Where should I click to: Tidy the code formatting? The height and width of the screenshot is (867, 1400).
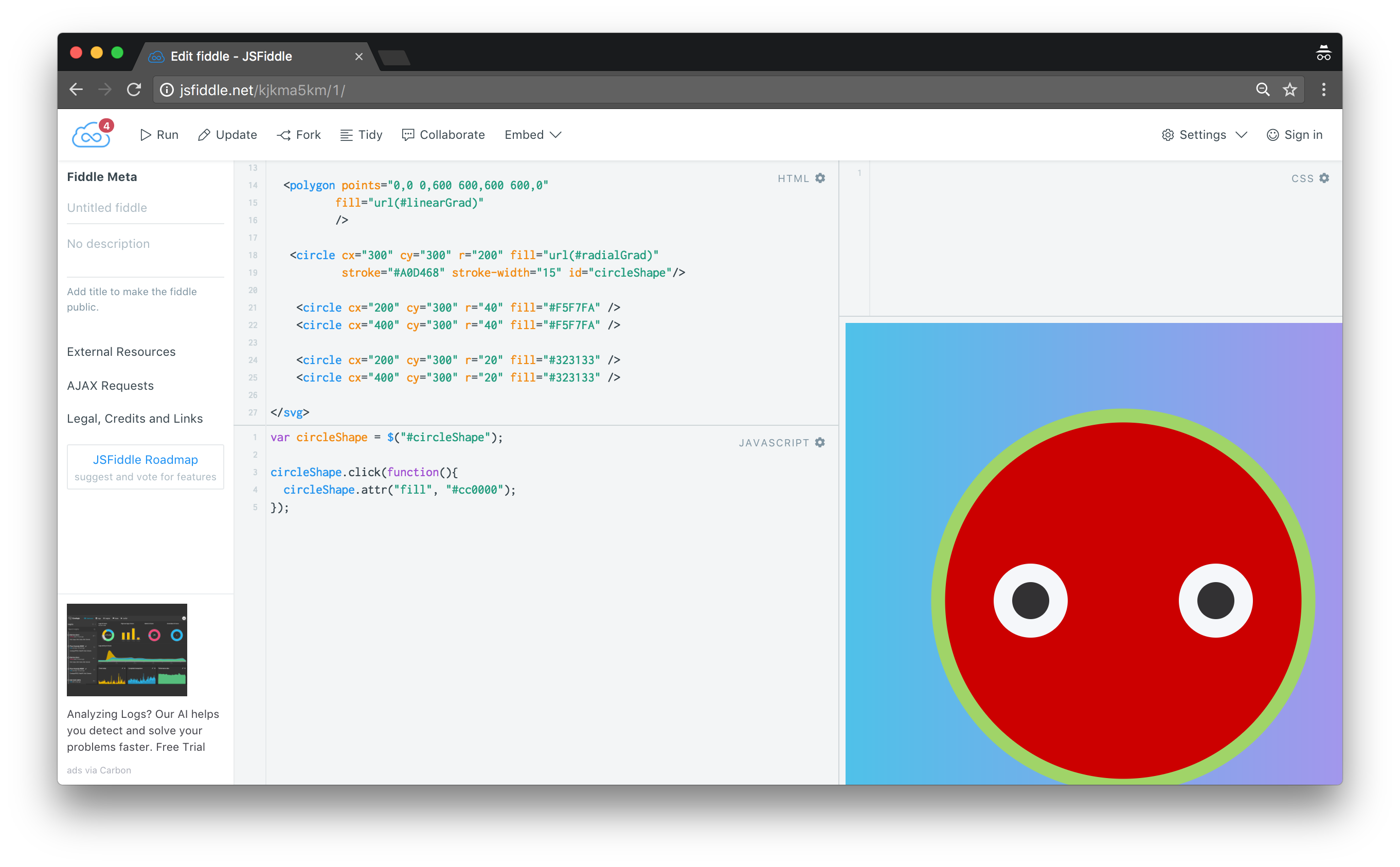point(361,135)
